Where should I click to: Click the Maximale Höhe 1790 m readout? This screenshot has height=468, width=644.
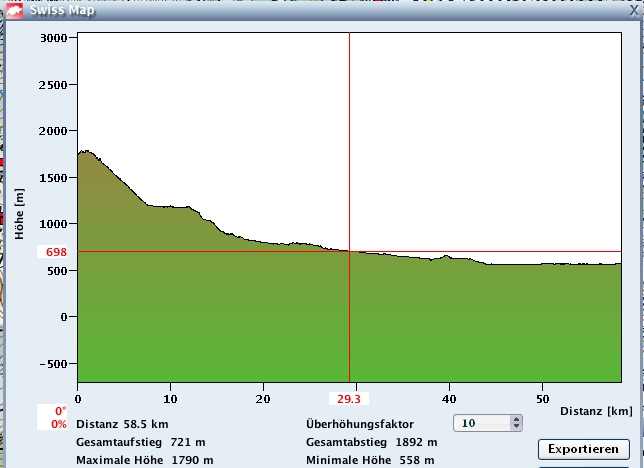pos(144,460)
